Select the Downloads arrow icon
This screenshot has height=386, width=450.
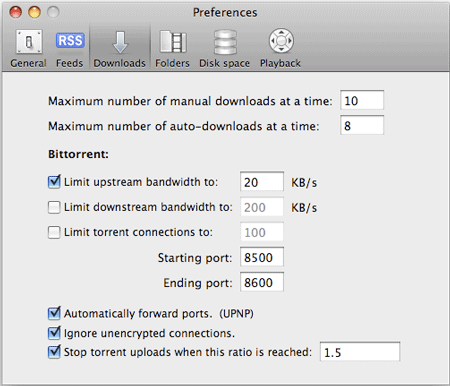pyautogui.click(x=120, y=42)
